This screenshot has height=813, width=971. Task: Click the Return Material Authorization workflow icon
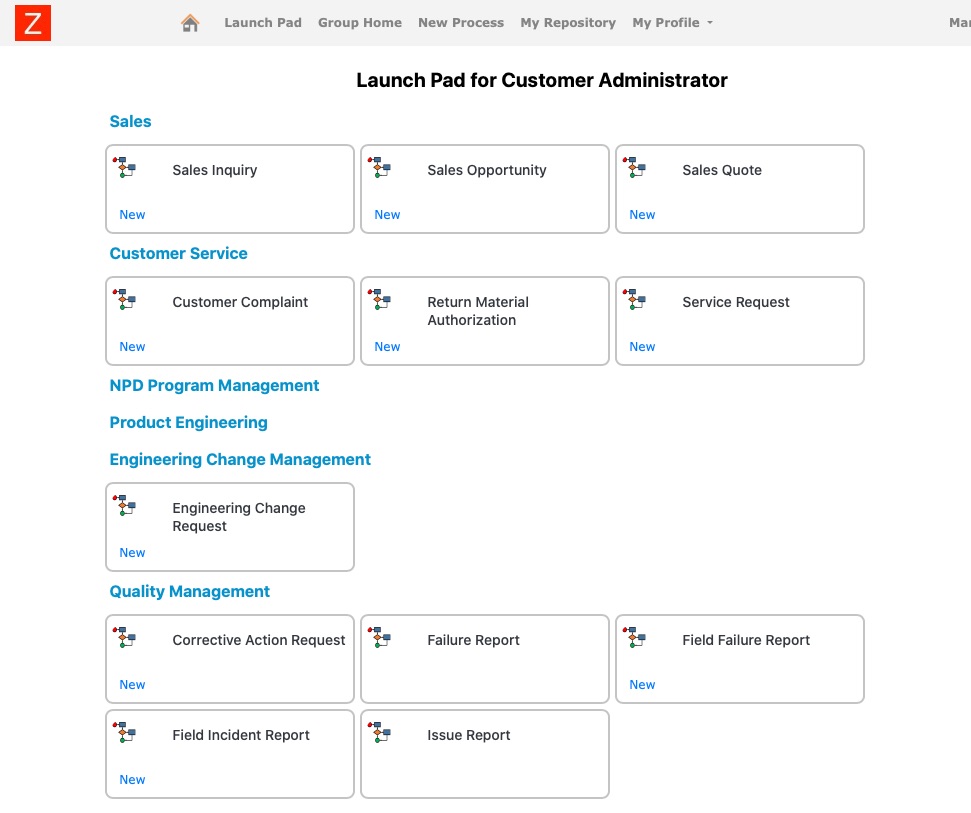click(379, 299)
